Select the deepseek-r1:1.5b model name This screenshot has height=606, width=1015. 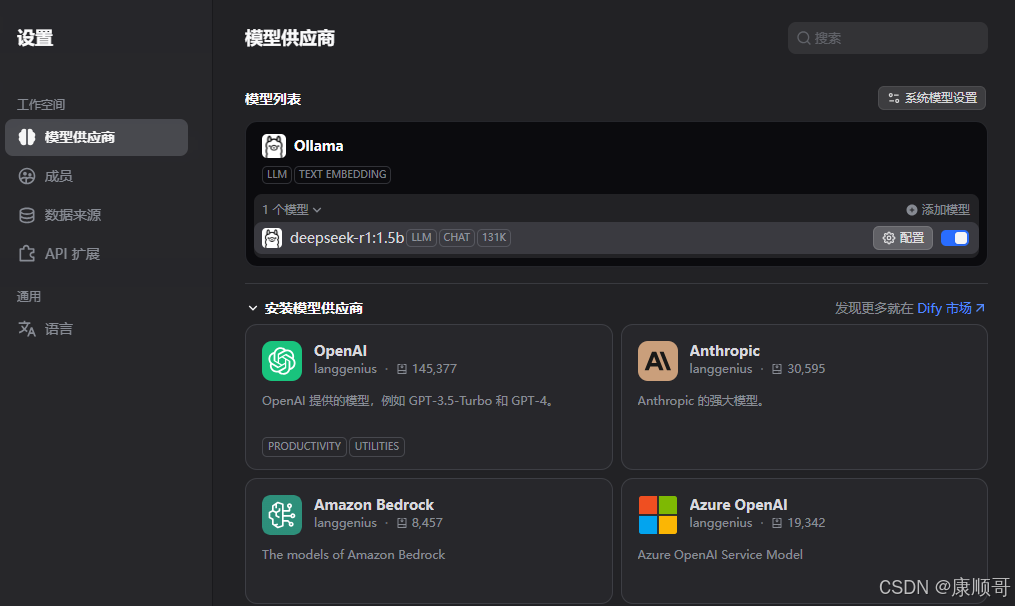tap(347, 238)
